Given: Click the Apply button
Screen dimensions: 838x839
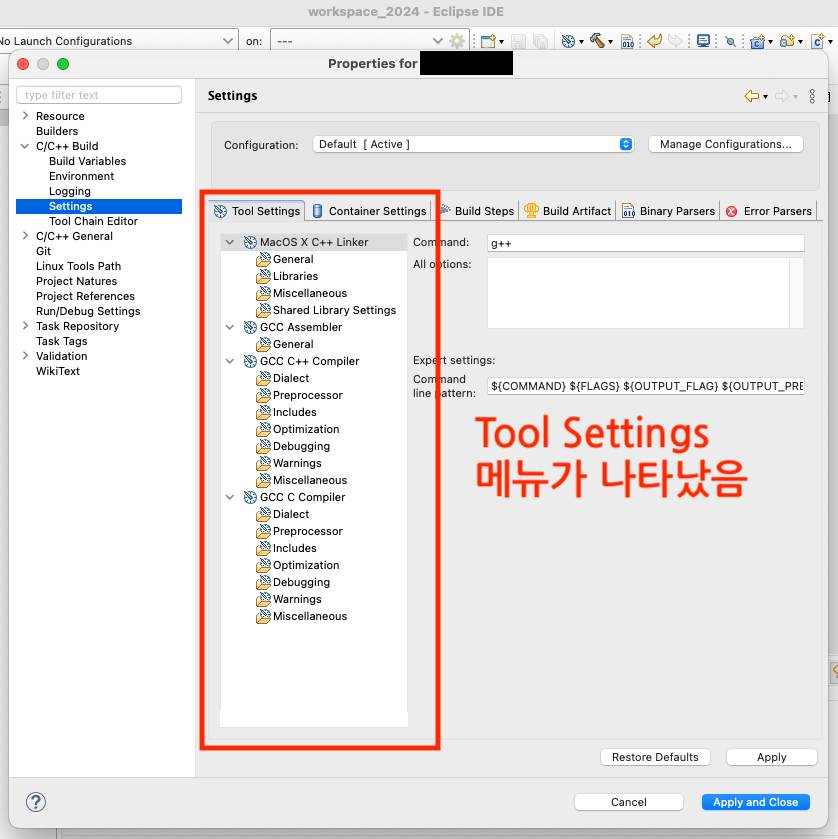Looking at the screenshot, I should (771, 757).
